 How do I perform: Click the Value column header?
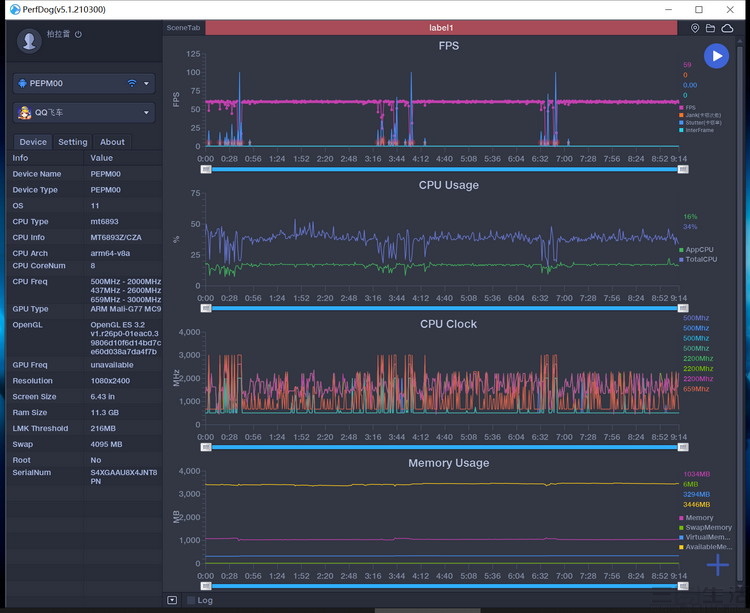(102, 158)
